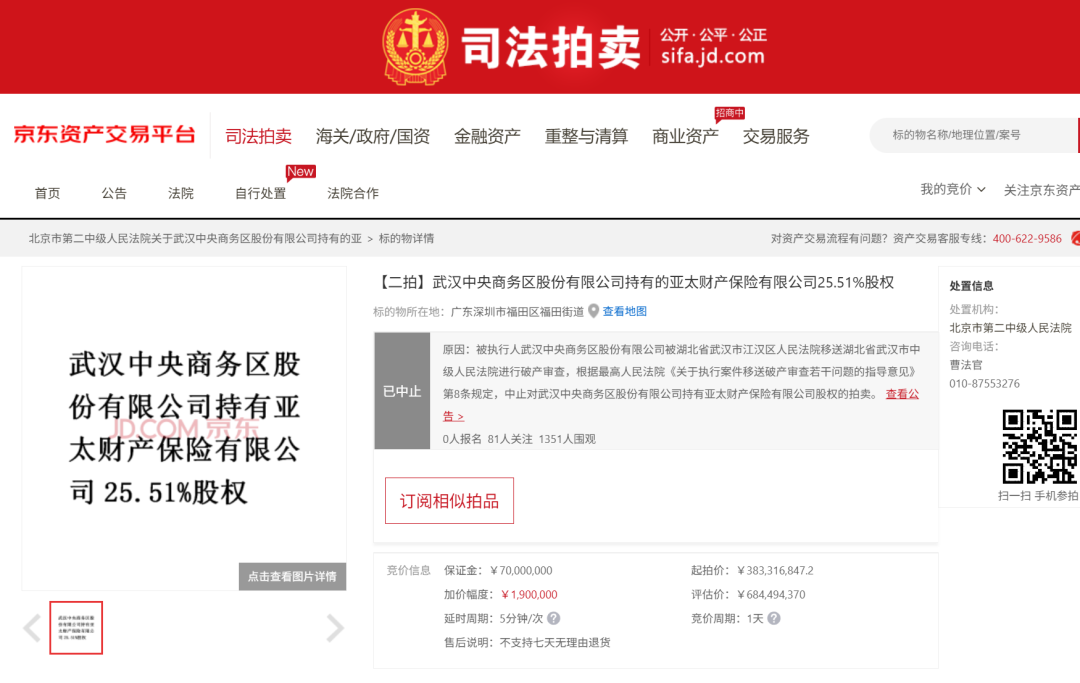Click the search input for 标的物名称

(975, 135)
